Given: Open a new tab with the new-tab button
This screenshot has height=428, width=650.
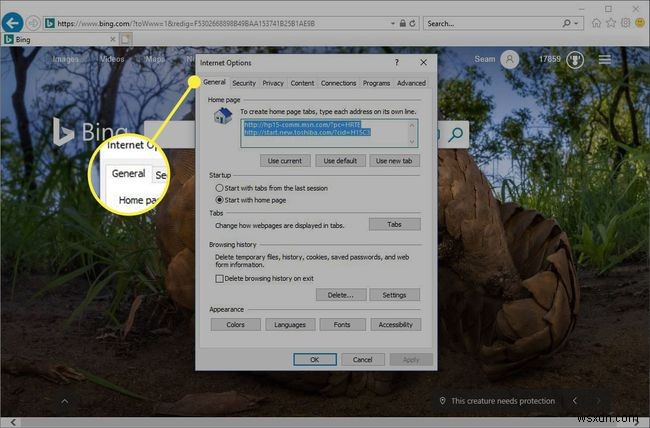Looking at the screenshot, I should pyautogui.click(x=126, y=39).
